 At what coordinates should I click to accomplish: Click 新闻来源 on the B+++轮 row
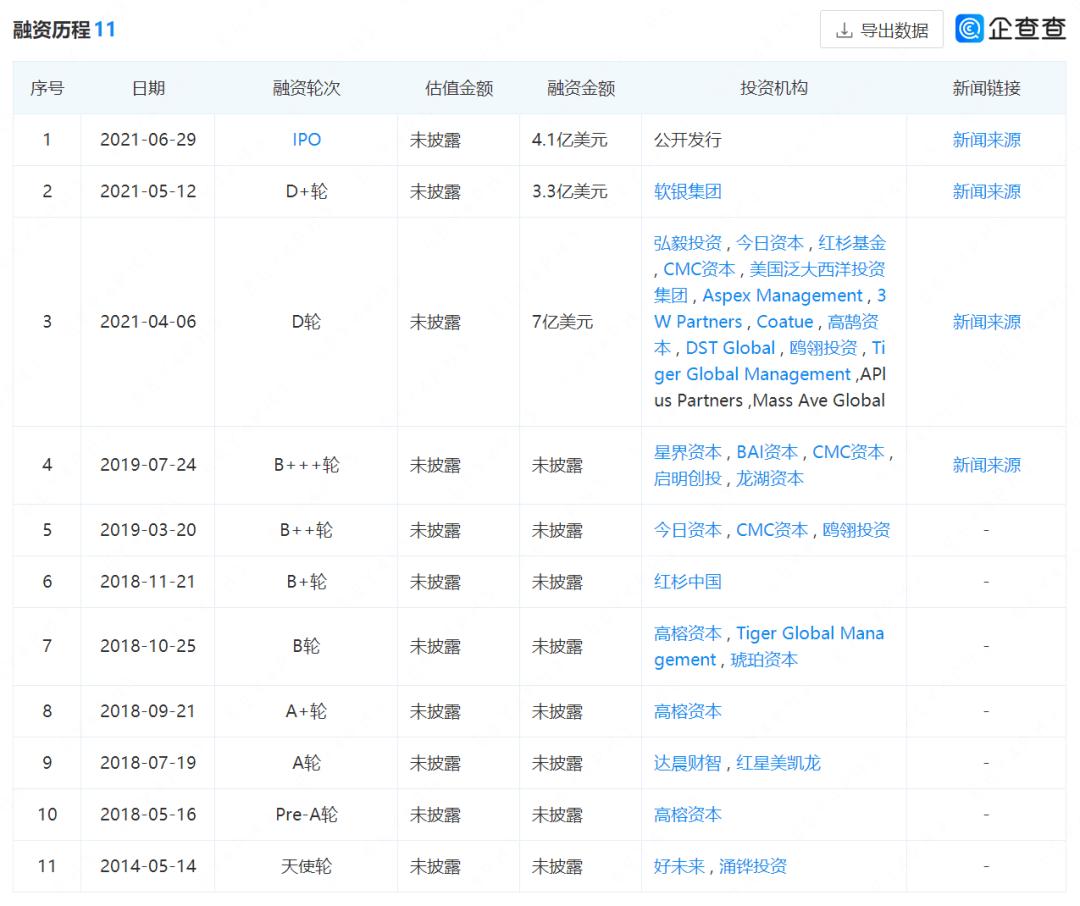point(987,465)
